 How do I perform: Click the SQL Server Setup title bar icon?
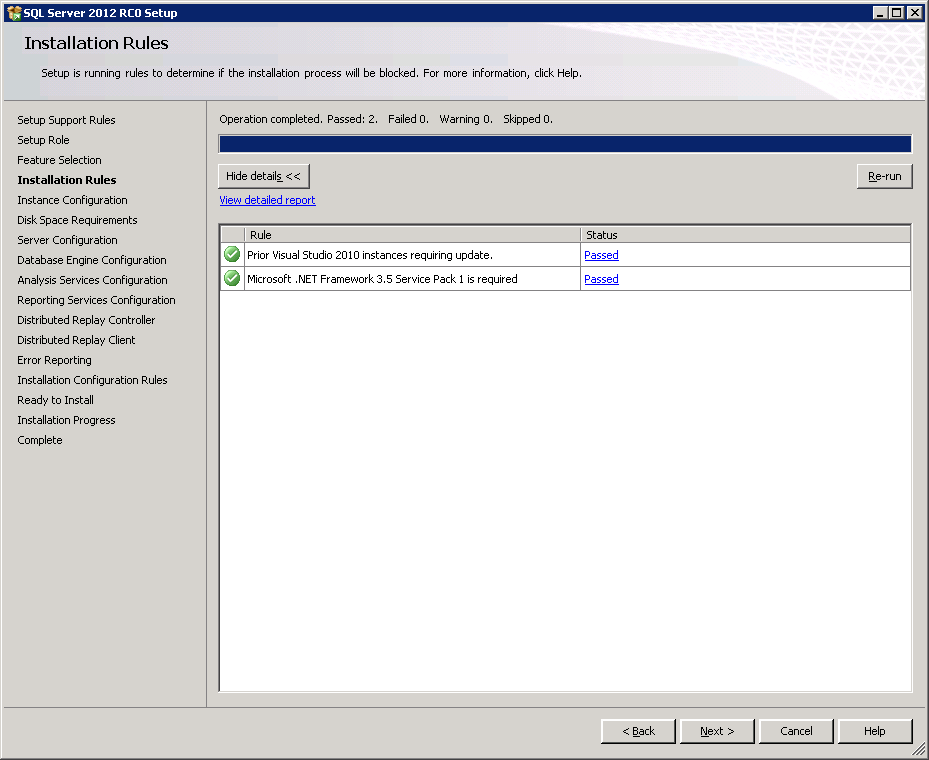[14, 13]
